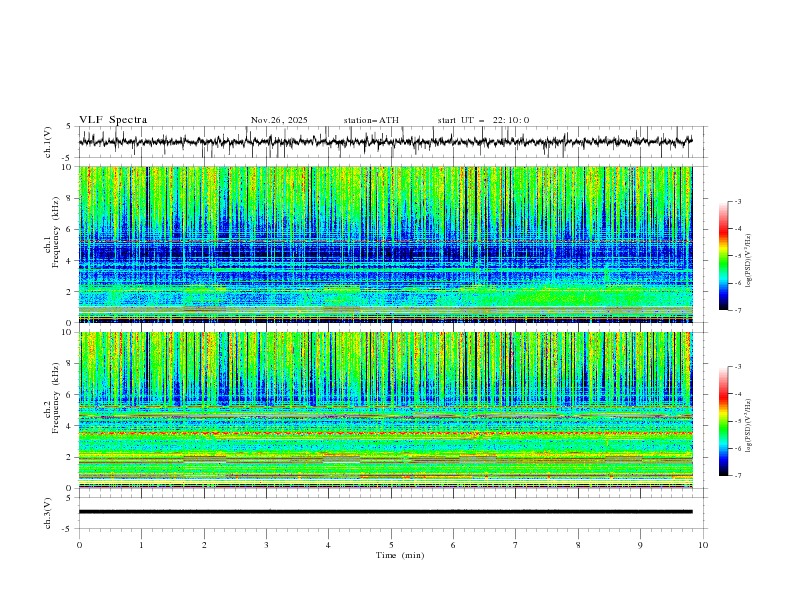
Task: Click the "-7" tick on ch.2 color bar
Action: coord(737,475)
